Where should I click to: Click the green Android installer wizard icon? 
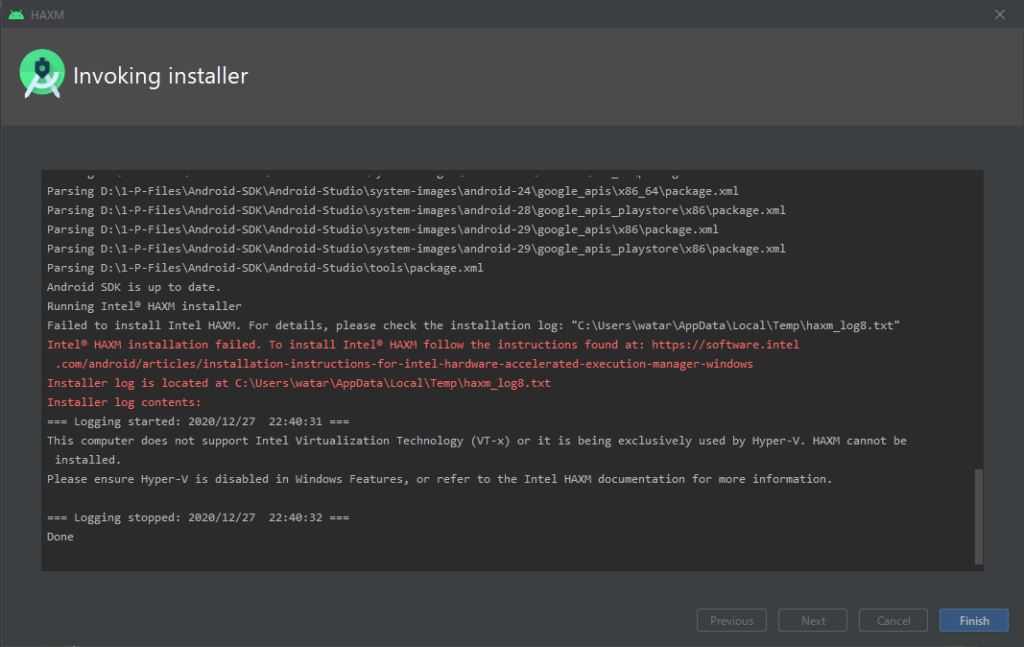point(42,74)
